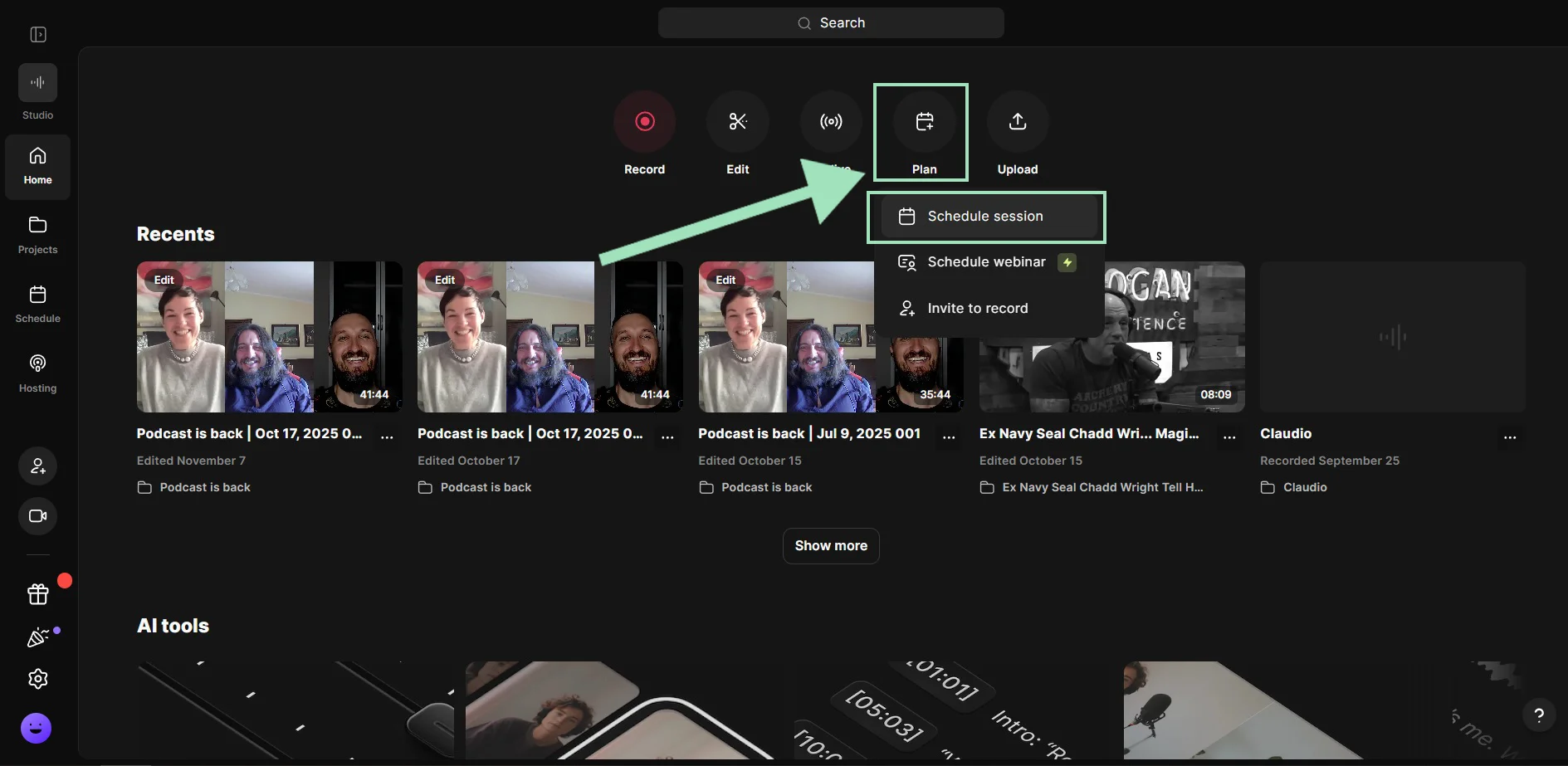Open Podcast is back folder under October 15
Screen dimensions: 1568x766
(x=755, y=487)
